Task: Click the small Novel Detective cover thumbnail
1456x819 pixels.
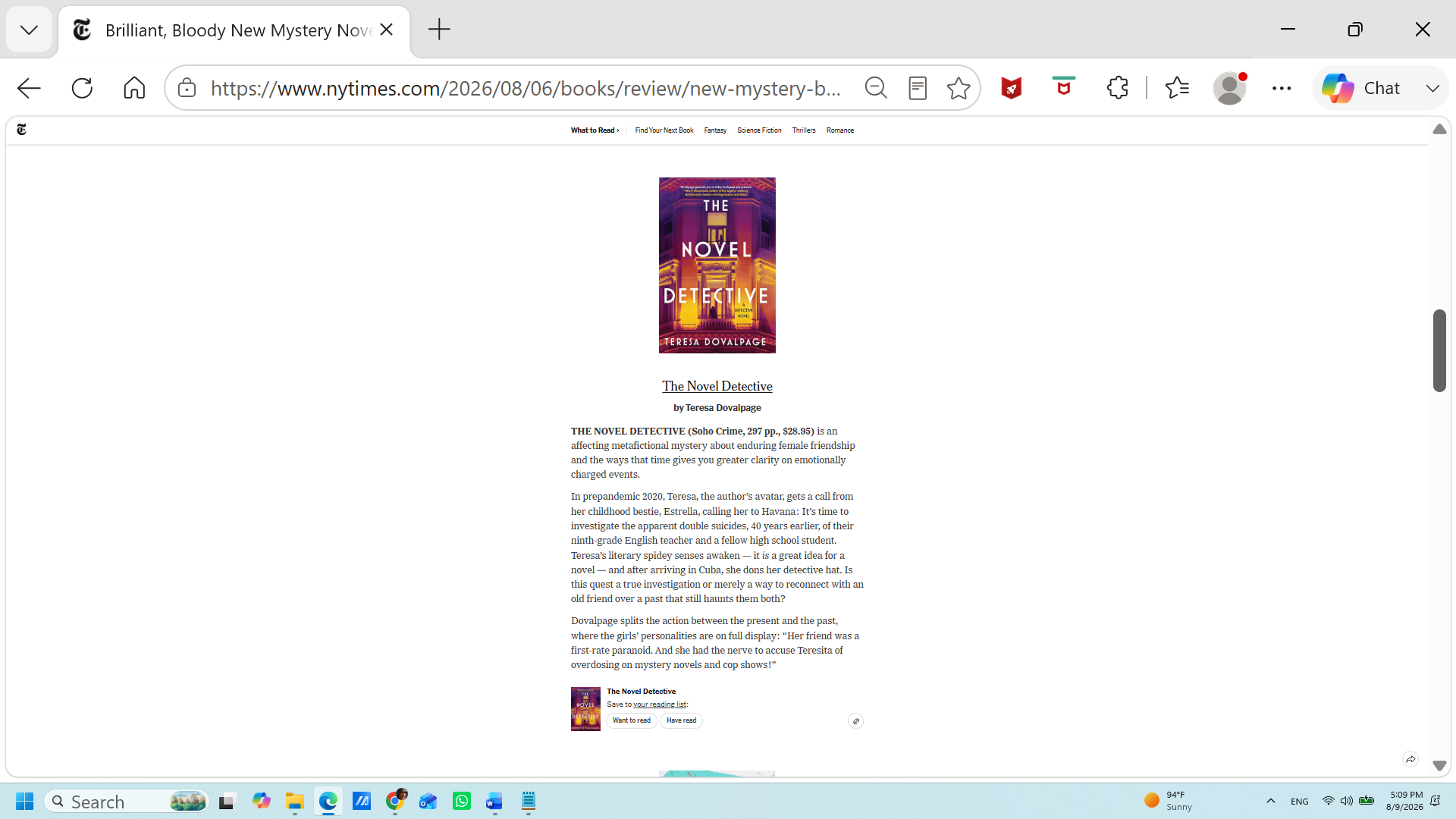Action: (x=585, y=709)
